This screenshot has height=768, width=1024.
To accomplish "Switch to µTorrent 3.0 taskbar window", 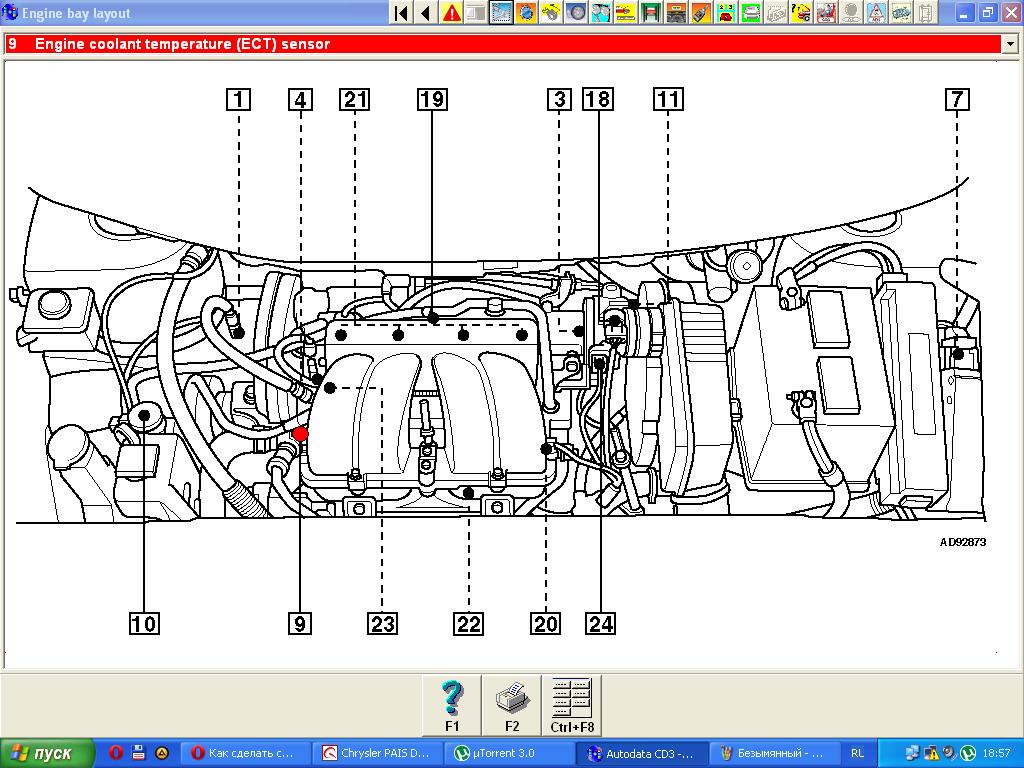I will coord(510,753).
